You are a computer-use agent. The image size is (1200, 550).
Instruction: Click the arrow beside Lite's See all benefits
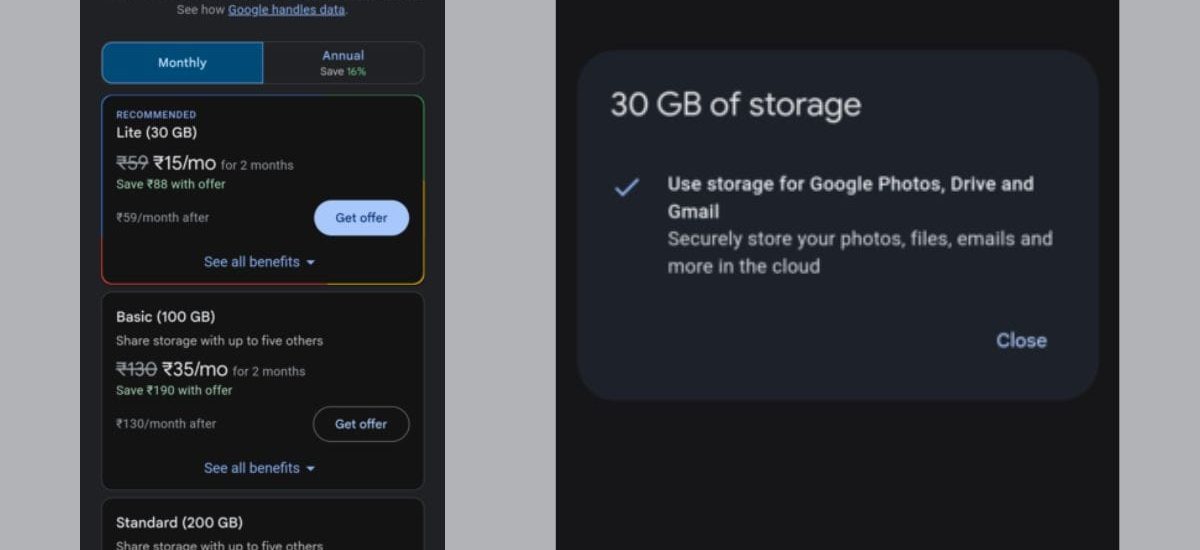pyautogui.click(x=310, y=262)
